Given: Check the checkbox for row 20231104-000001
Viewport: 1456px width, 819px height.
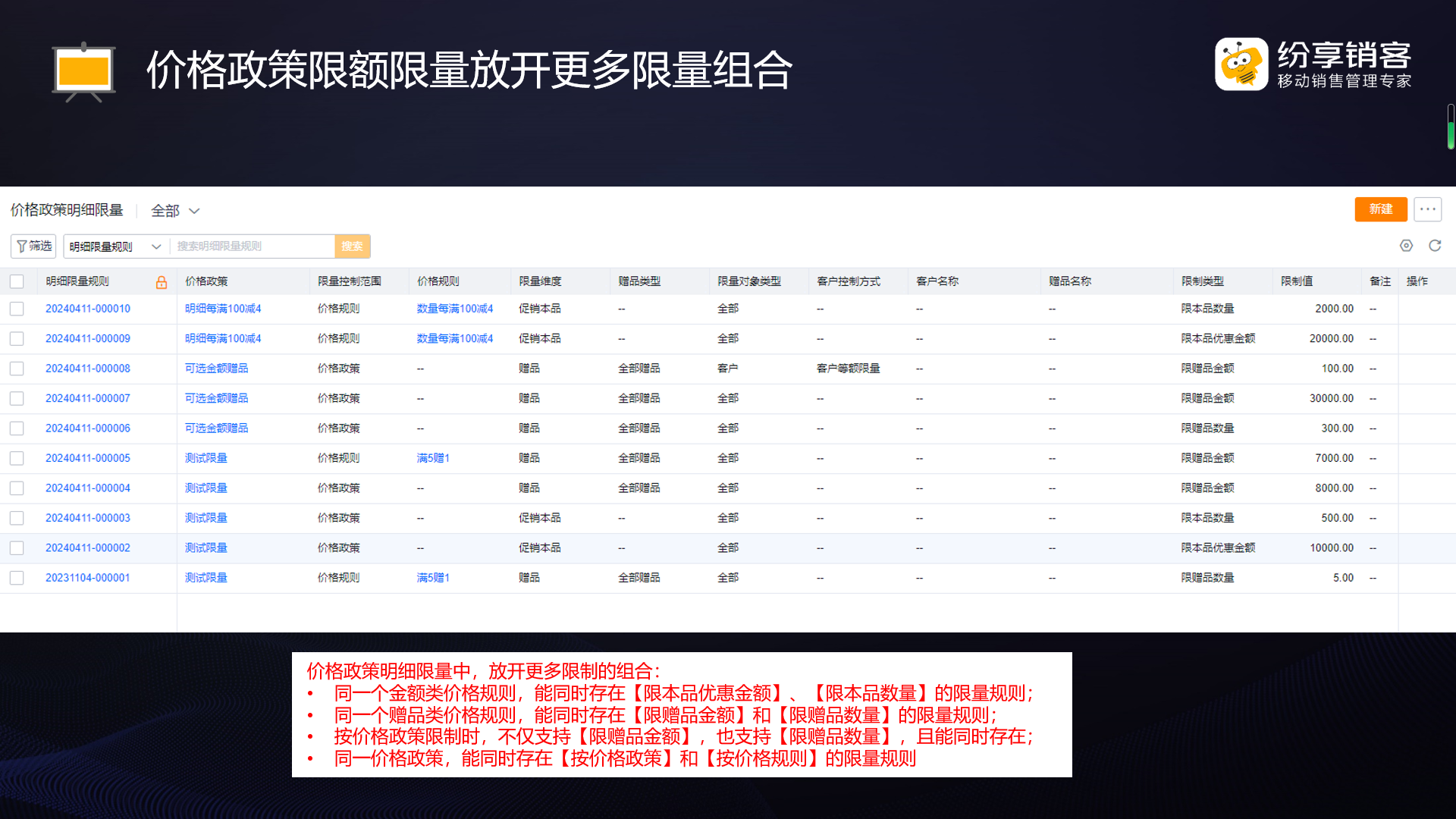Looking at the screenshot, I should click(17, 577).
